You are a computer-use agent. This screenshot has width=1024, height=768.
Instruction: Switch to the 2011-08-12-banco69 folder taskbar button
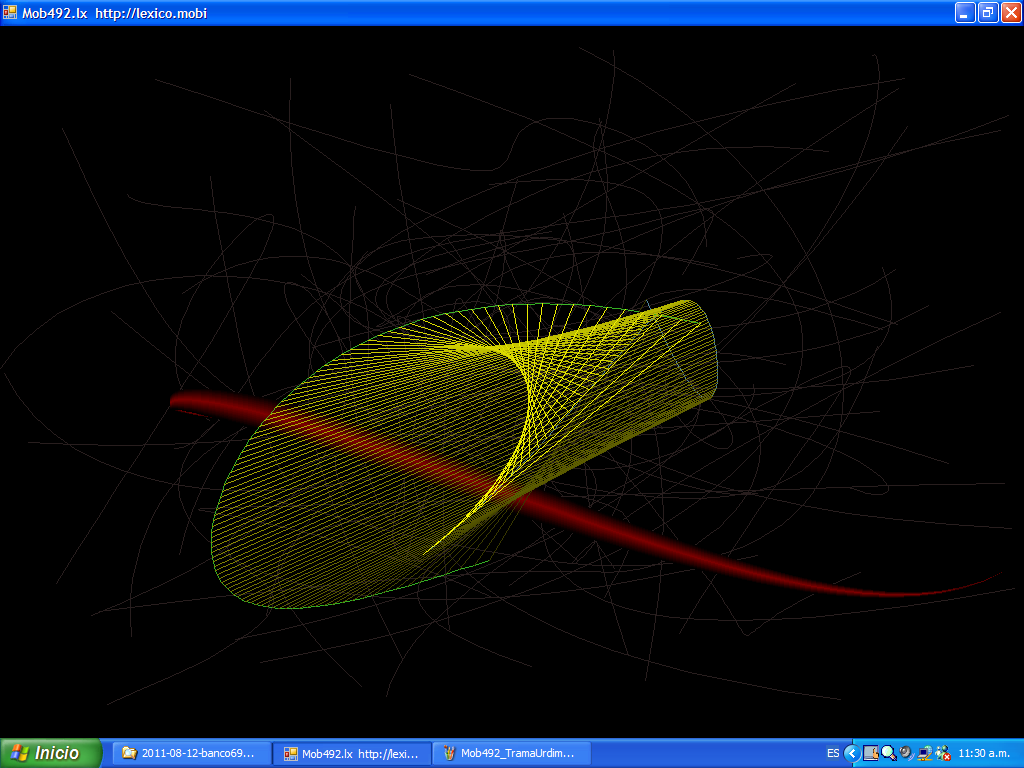click(x=191, y=753)
